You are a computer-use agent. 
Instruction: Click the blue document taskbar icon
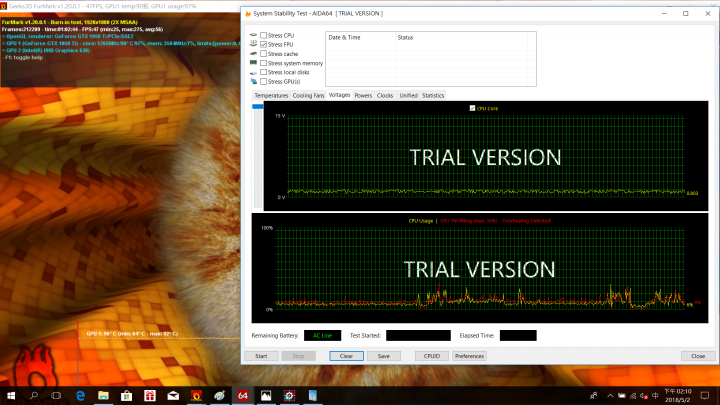pos(313,395)
